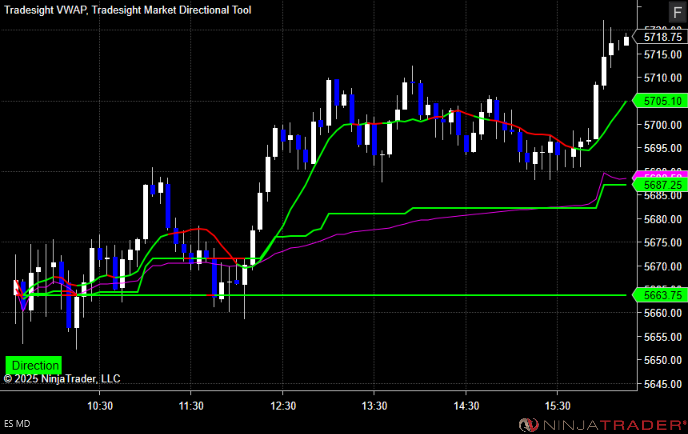Viewport: 688px width, 434px height.
Task: Click the 5675.00 price axis label
Action: click(663, 242)
